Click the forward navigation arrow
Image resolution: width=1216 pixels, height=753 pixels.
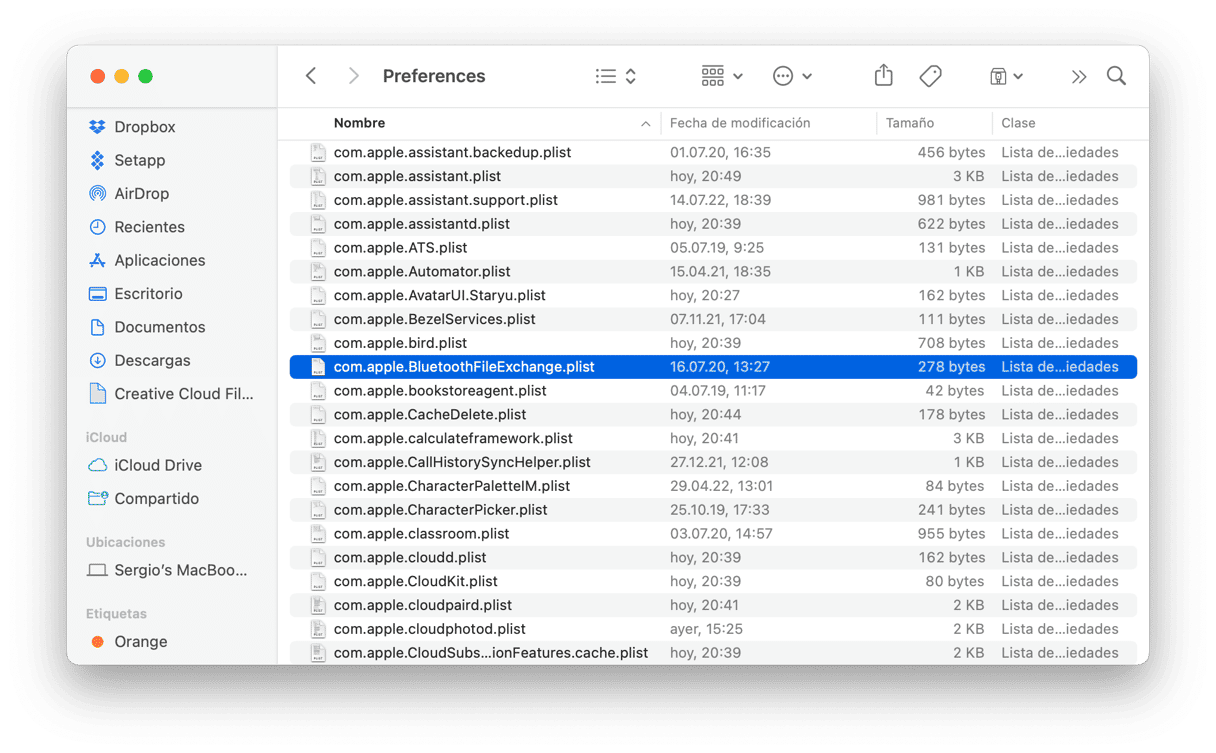click(353, 76)
